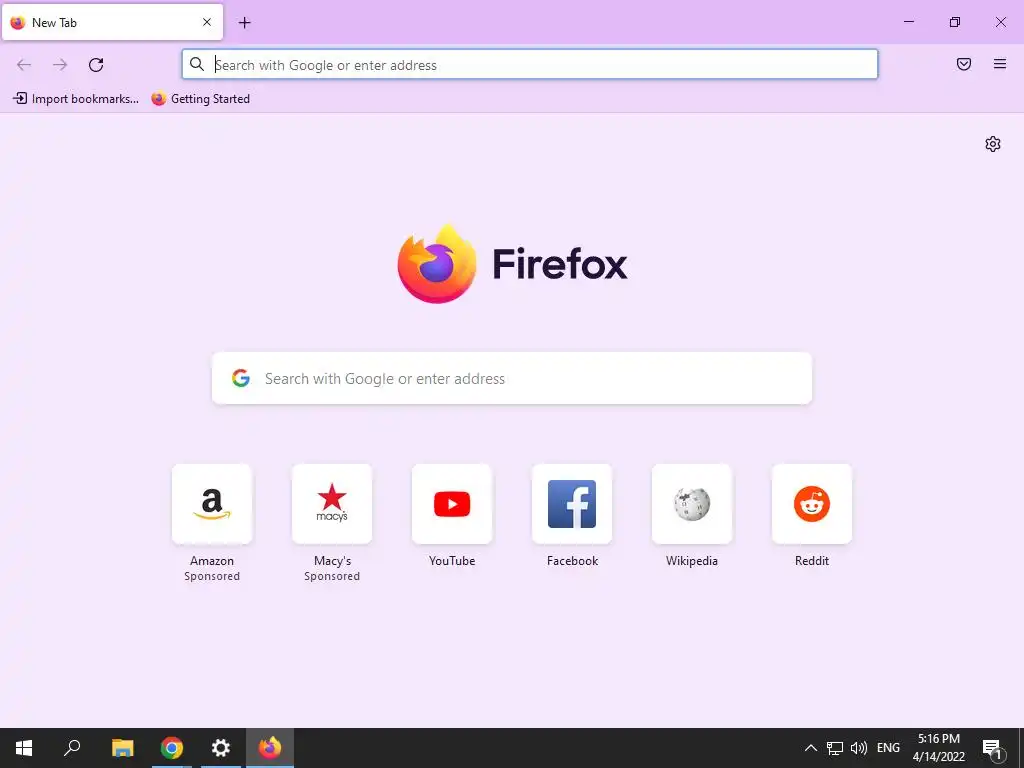Open the Firefox hamburger application menu
1024x768 pixels.
coord(1000,64)
